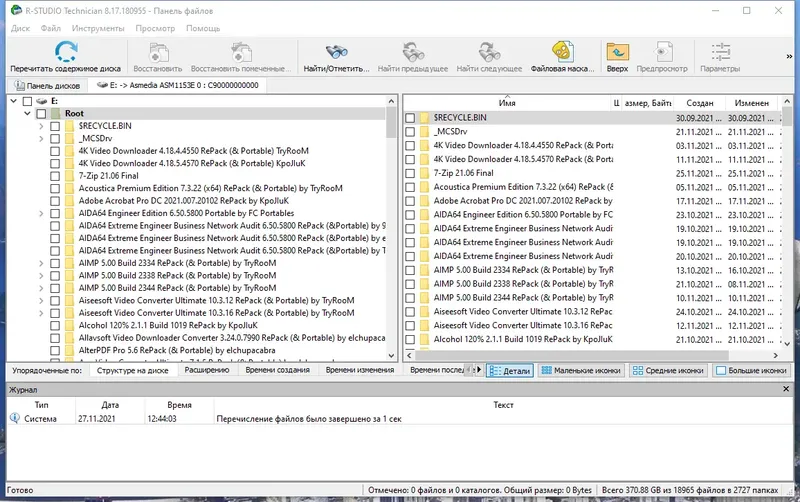Image resolution: width=800 pixels, height=502 pixels.
Task: Sort file list by Создан column
Action: pyautogui.click(x=699, y=103)
